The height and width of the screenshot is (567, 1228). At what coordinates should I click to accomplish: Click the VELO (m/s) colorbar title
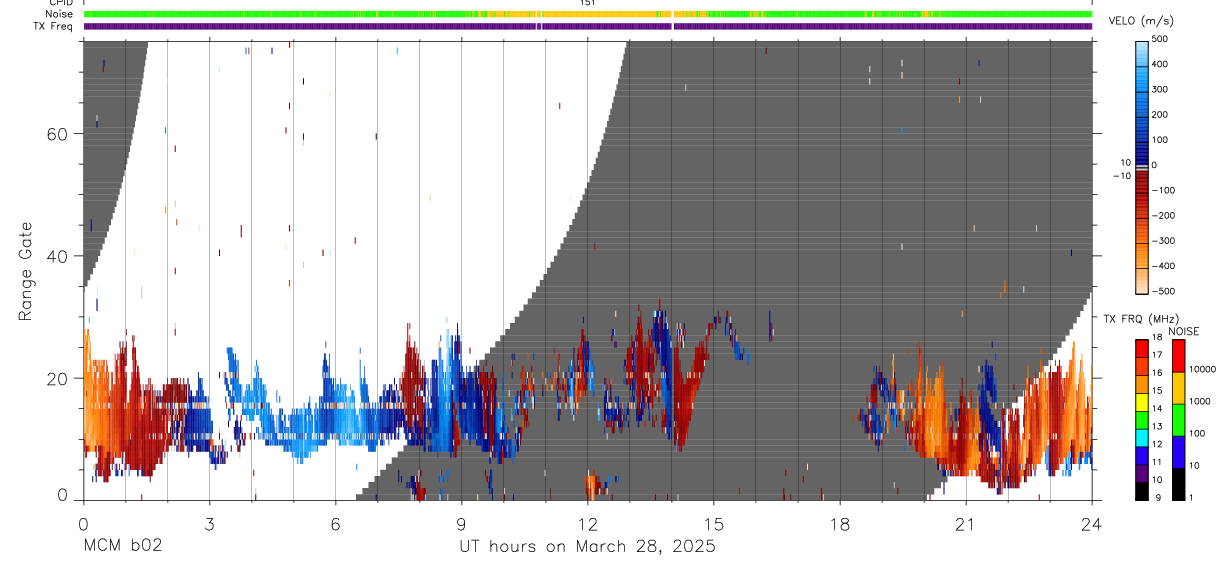(1143, 21)
